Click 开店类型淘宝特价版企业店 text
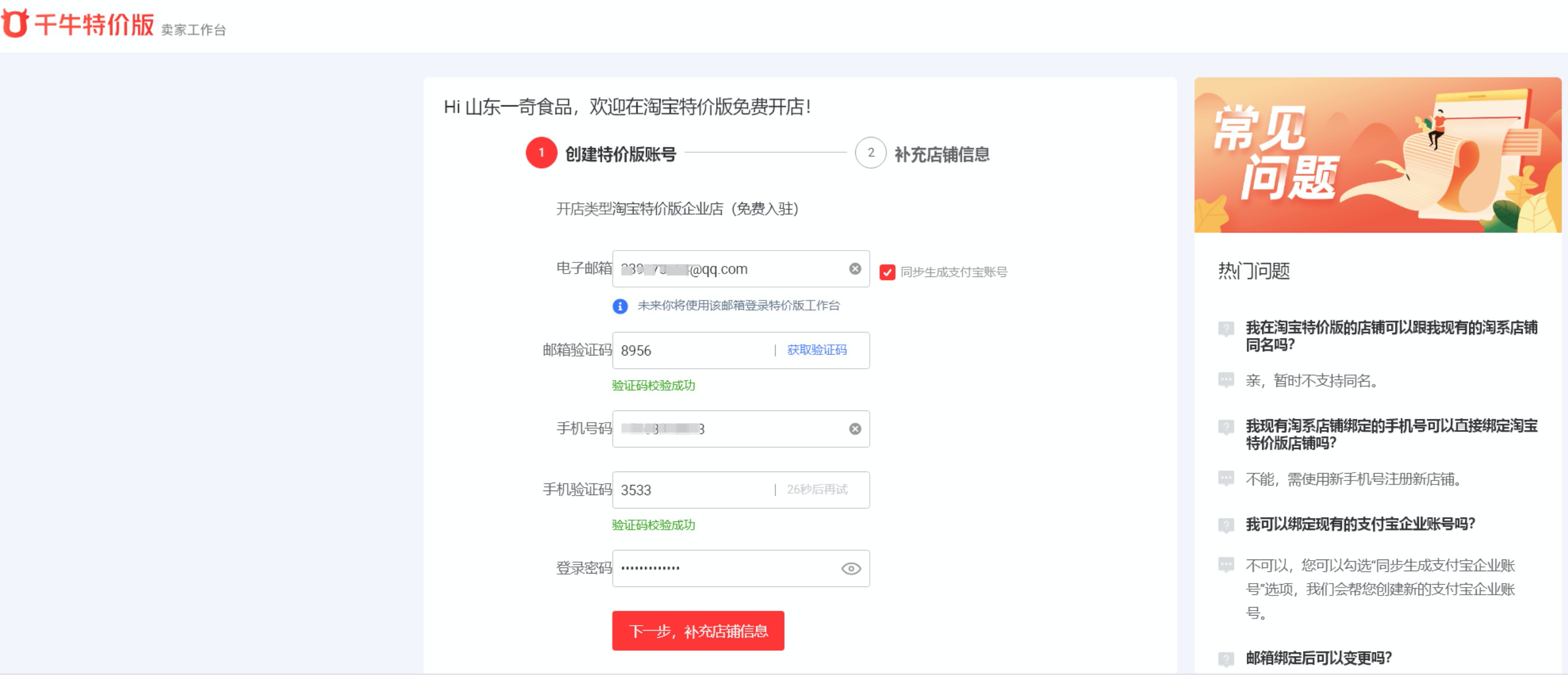Viewport: 1568px width, 675px height. pyautogui.click(x=677, y=209)
